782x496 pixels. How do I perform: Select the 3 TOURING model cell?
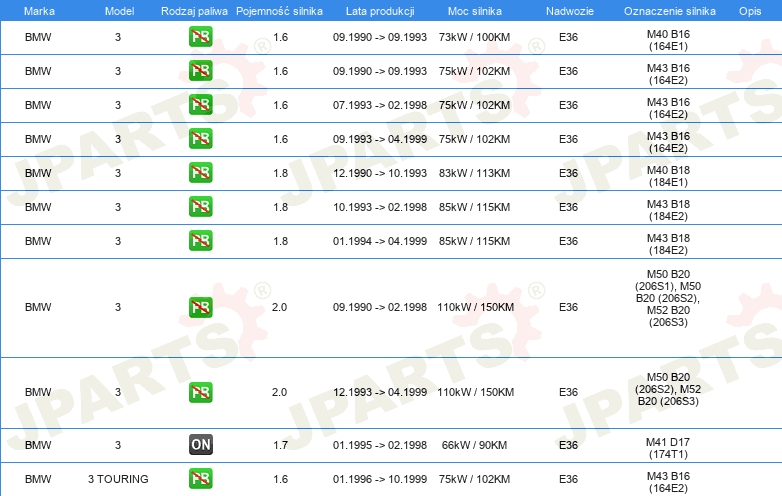117,479
